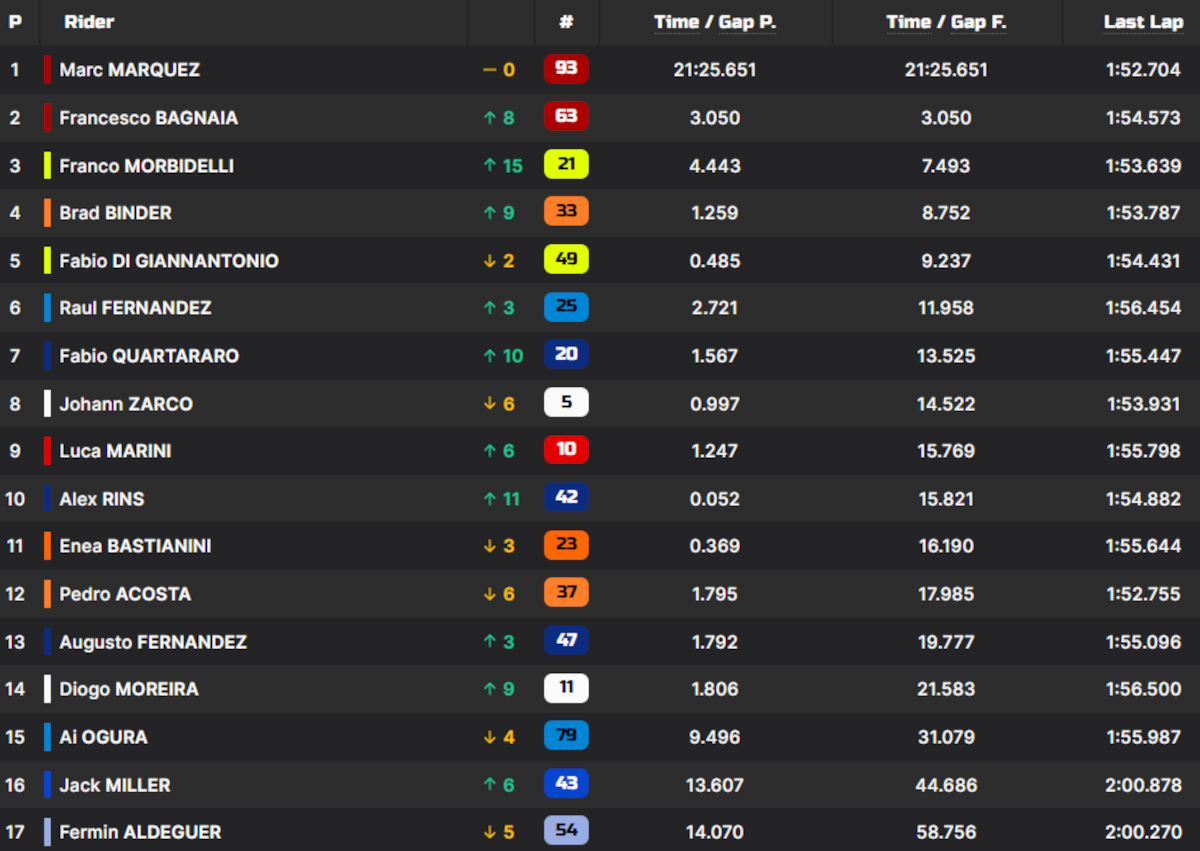Viewport: 1200px width, 851px height.
Task: Click Luca Marini's red team color bar
Action: pyautogui.click(x=47, y=451)
